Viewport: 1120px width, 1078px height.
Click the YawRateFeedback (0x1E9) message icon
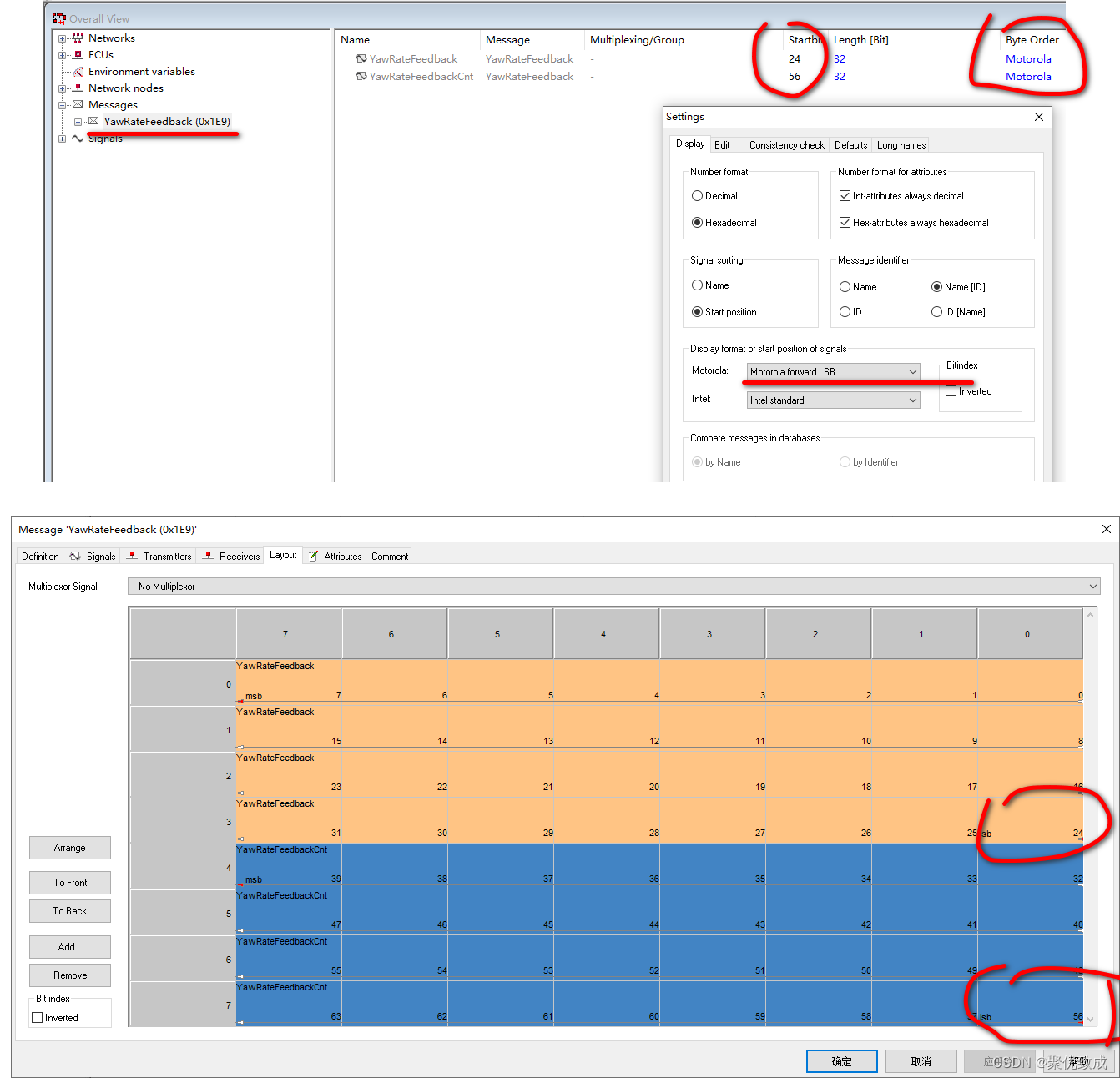click(x=93, y=122)
